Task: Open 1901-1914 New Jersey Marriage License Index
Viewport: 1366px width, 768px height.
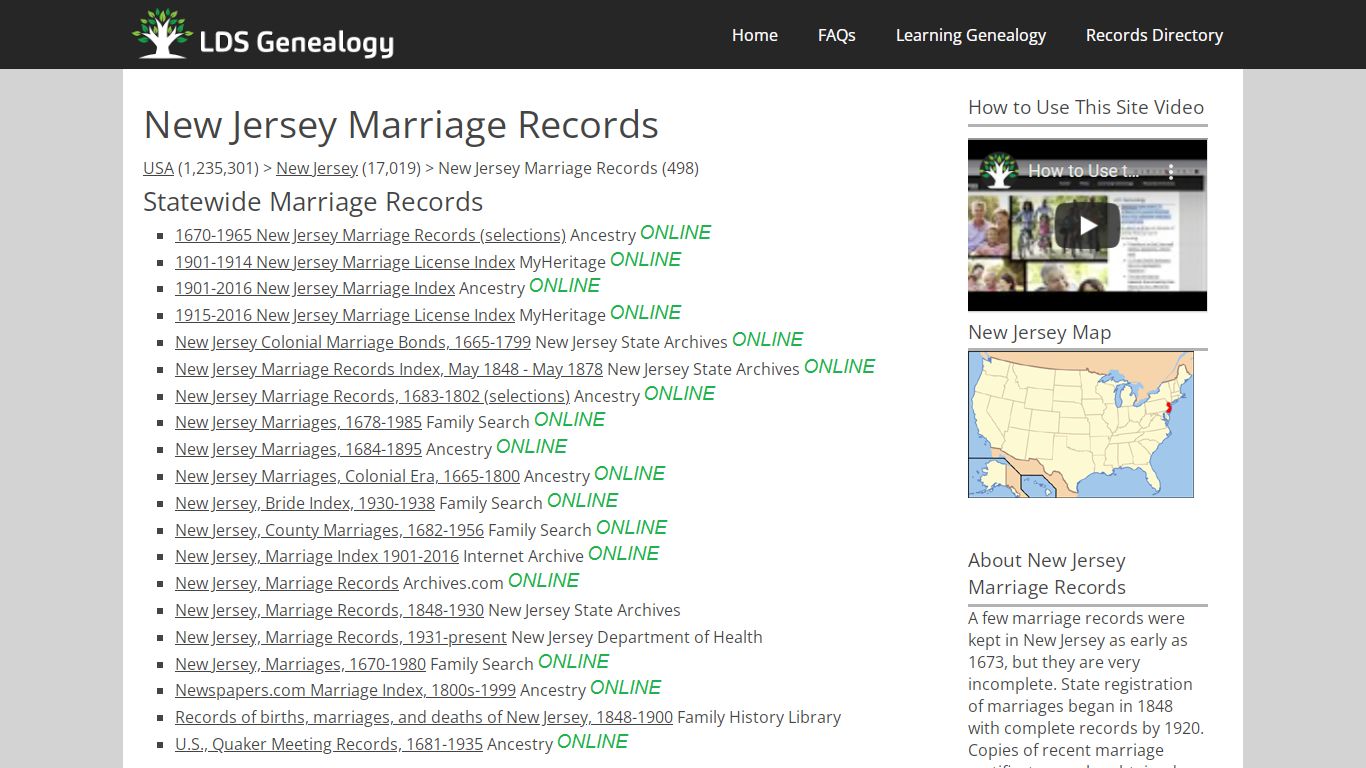Action: pyautogui.click(x=345, y=262)
